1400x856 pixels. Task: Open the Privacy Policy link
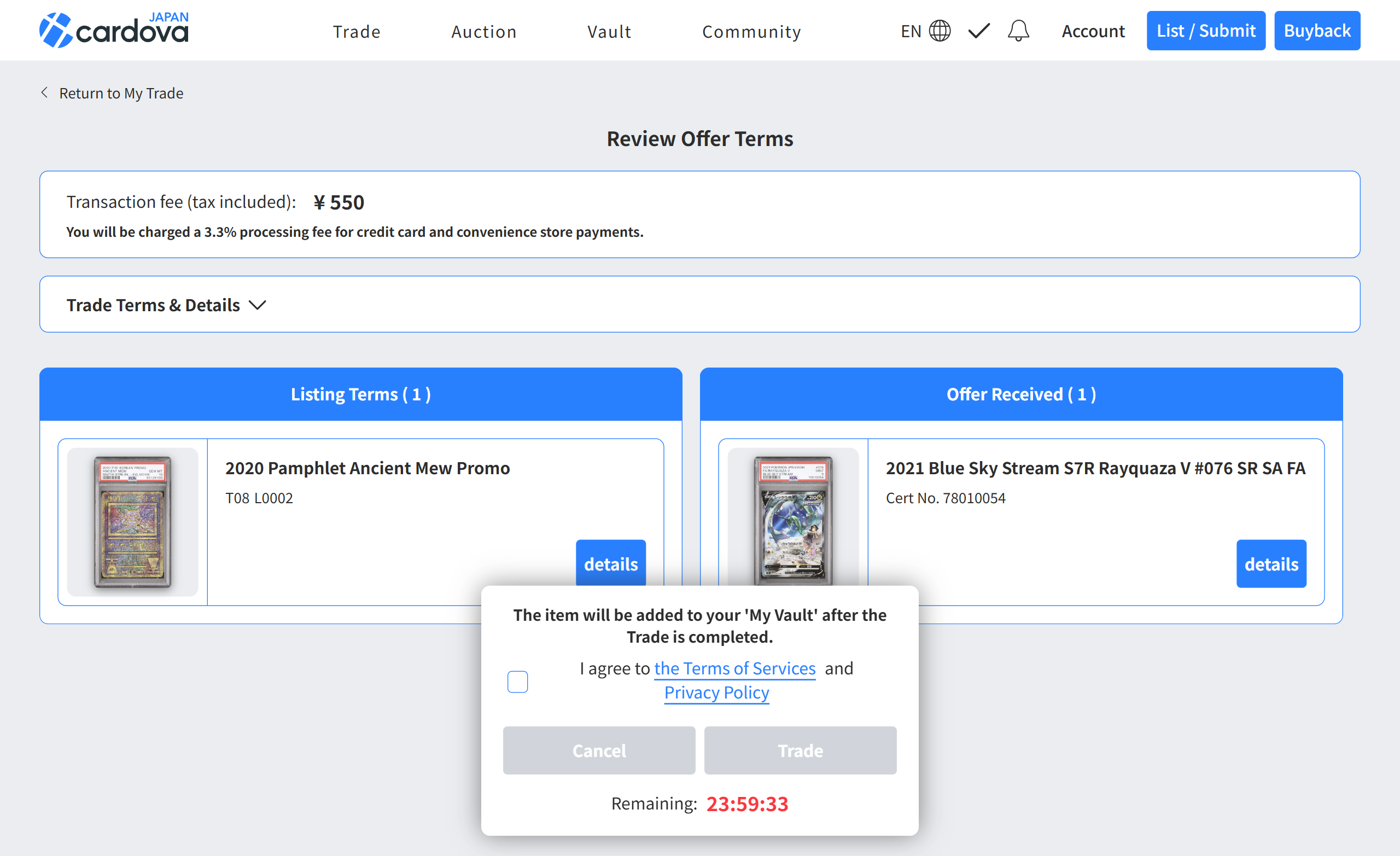pyautogui.click(x=716, y=692)
